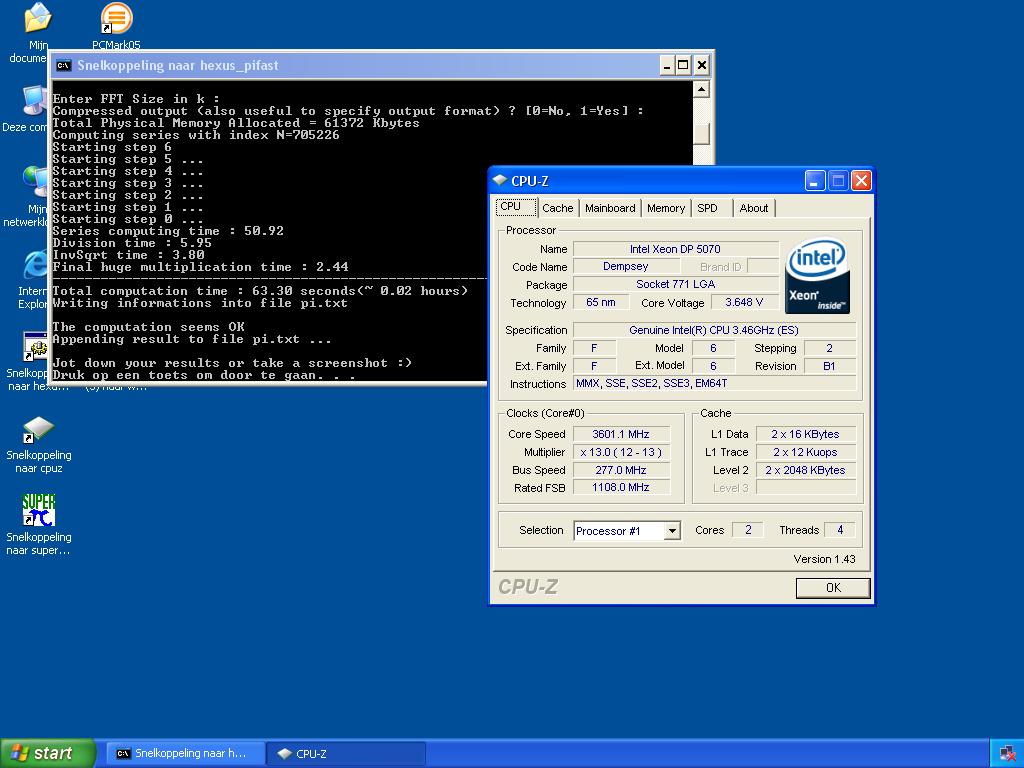Maximize the hexus_pifast console window
The height and width of the screenshot is (768, 1024).
click(683, 65)
